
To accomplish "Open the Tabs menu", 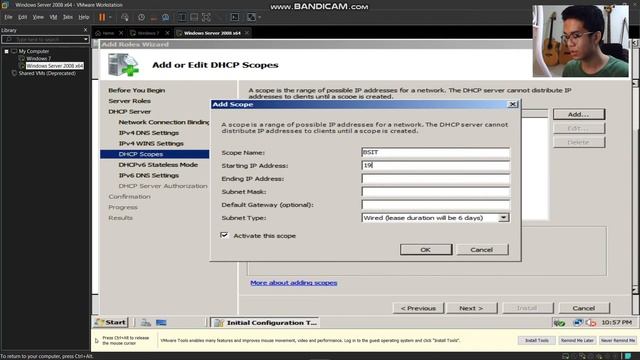I will (68, 17).
